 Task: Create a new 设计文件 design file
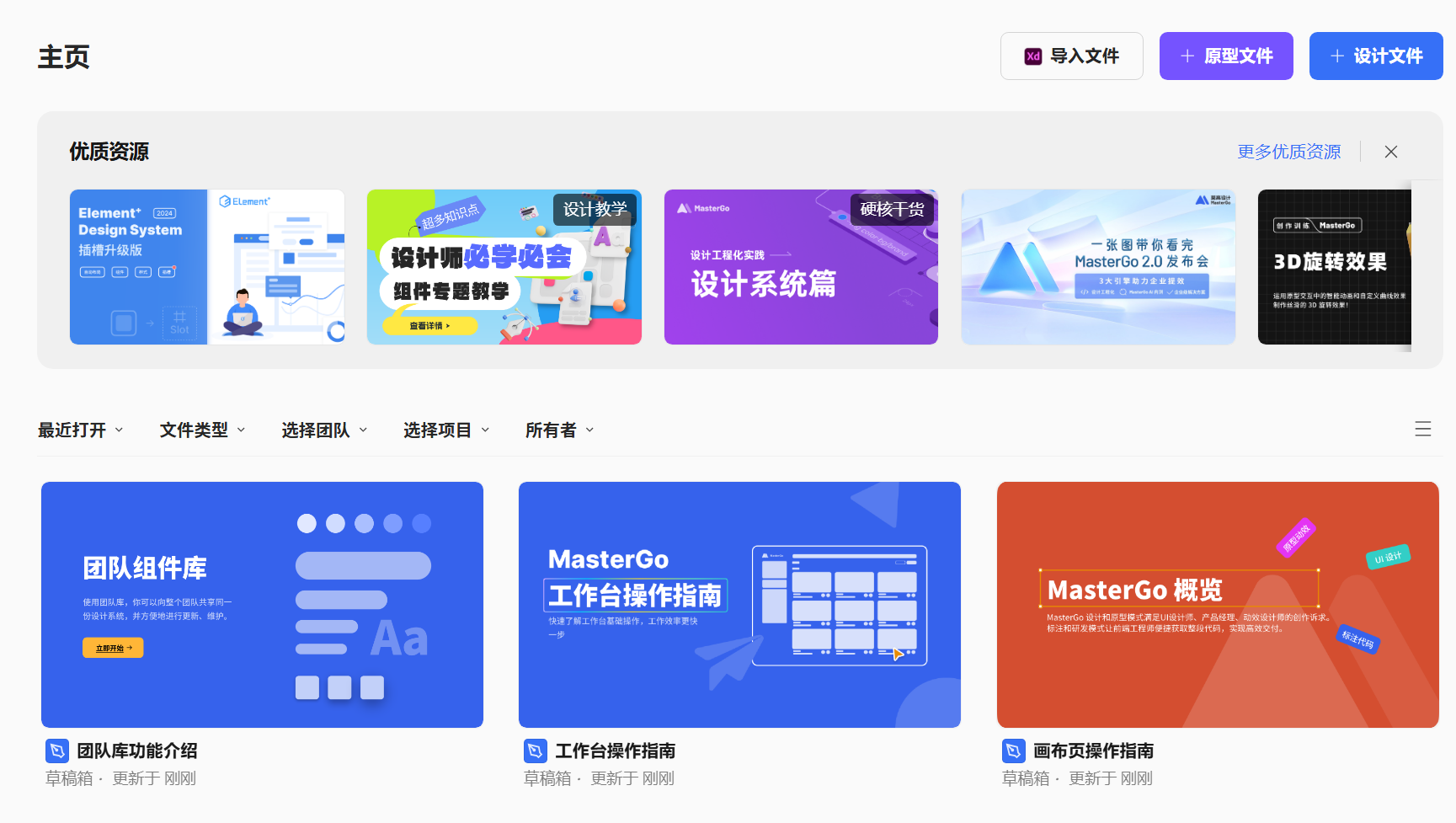[1376, 56]
